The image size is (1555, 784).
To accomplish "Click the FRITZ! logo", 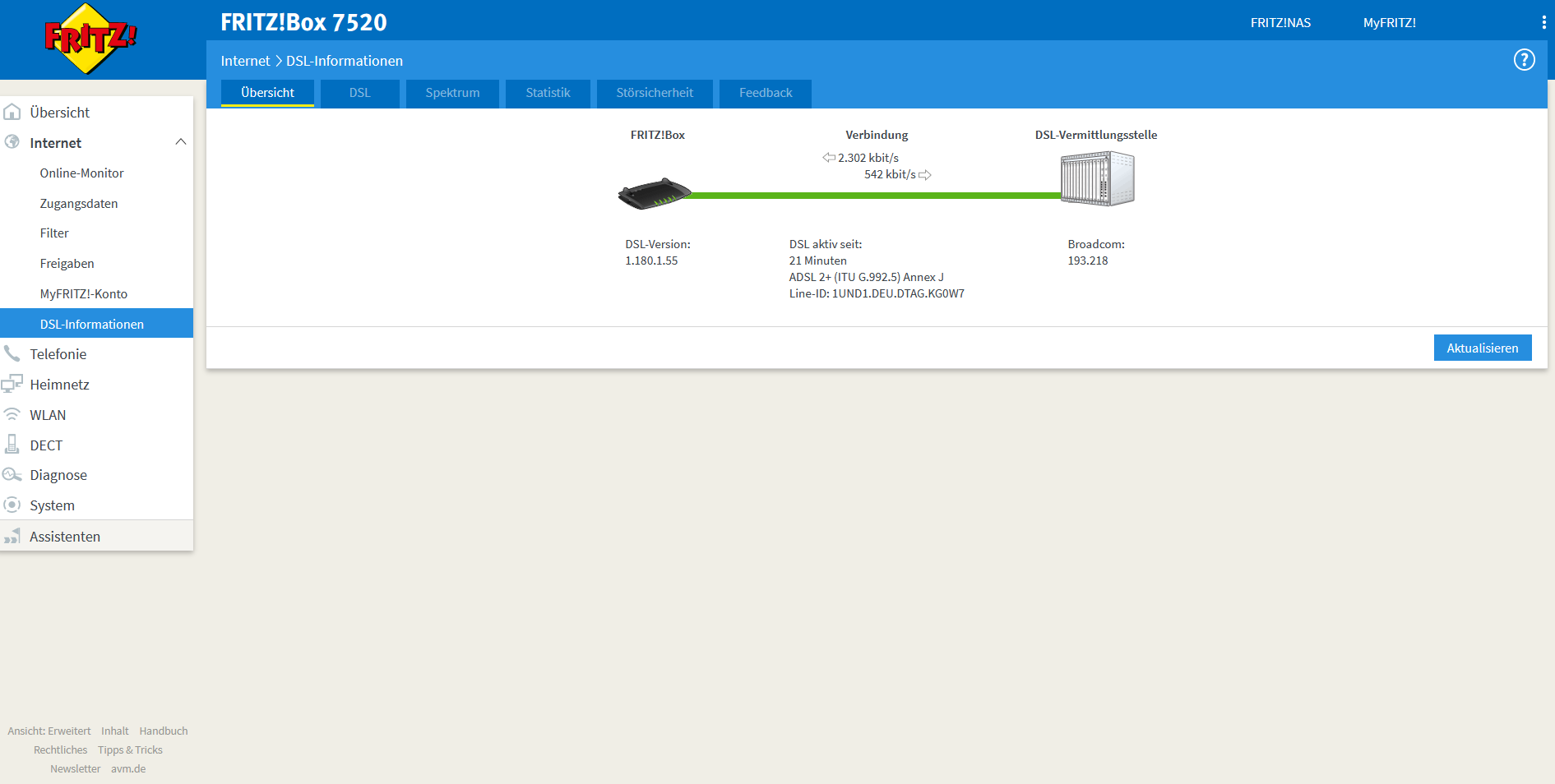I will click(x=90, y=39).
